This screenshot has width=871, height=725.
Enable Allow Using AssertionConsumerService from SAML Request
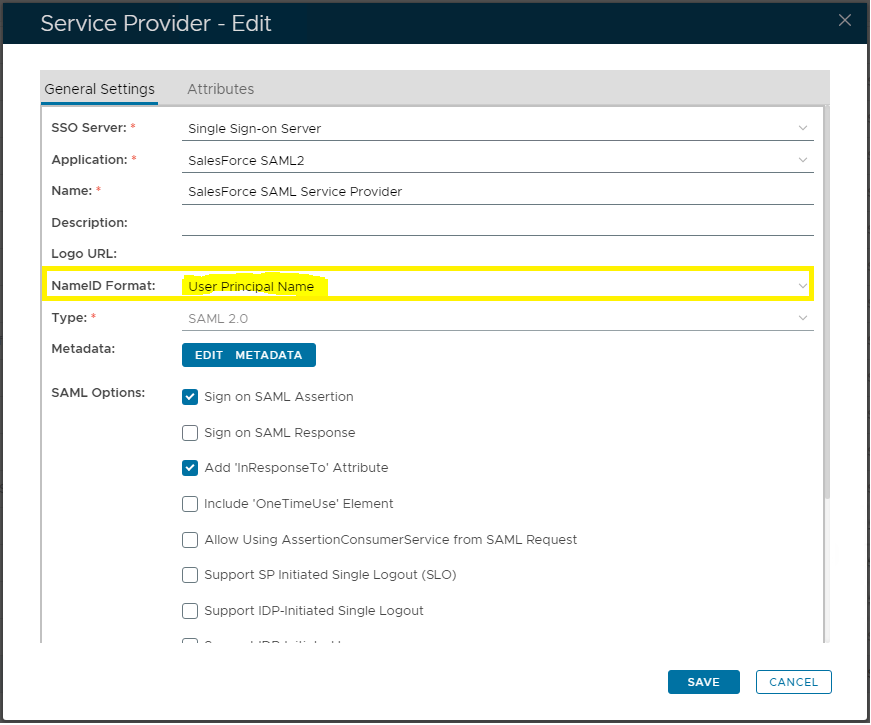pyautogui.click(x=190, y=540)
